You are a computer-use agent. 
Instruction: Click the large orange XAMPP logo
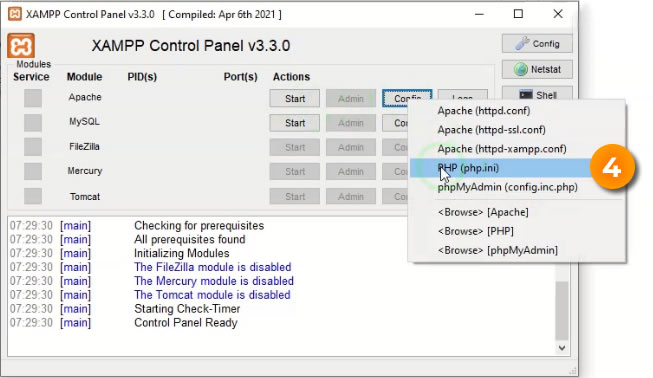click(x=21, y=46)
